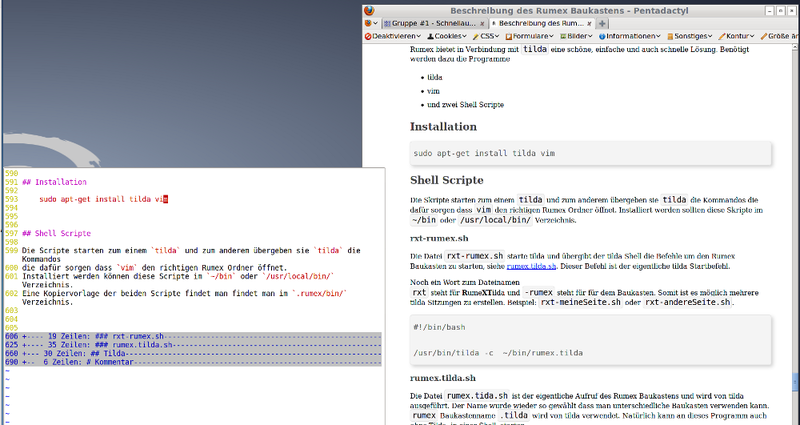Click the Größe ändern toolbar item
Viewport: 800px width, 425px height.
[780, 36]
